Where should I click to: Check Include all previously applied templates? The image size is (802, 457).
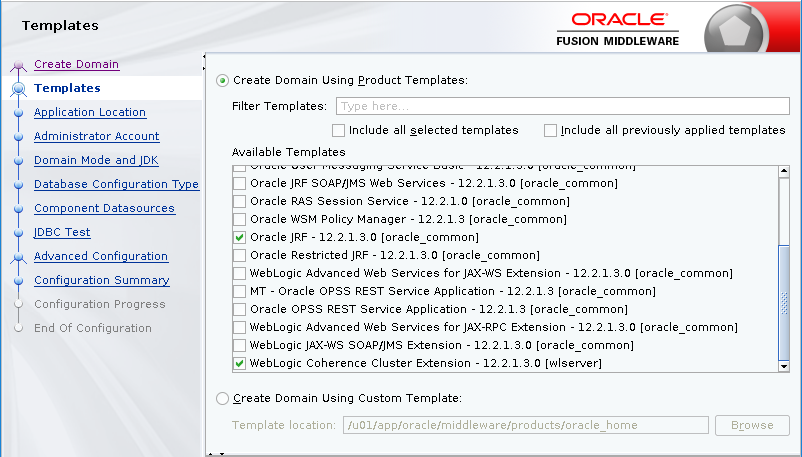[550, 130]
